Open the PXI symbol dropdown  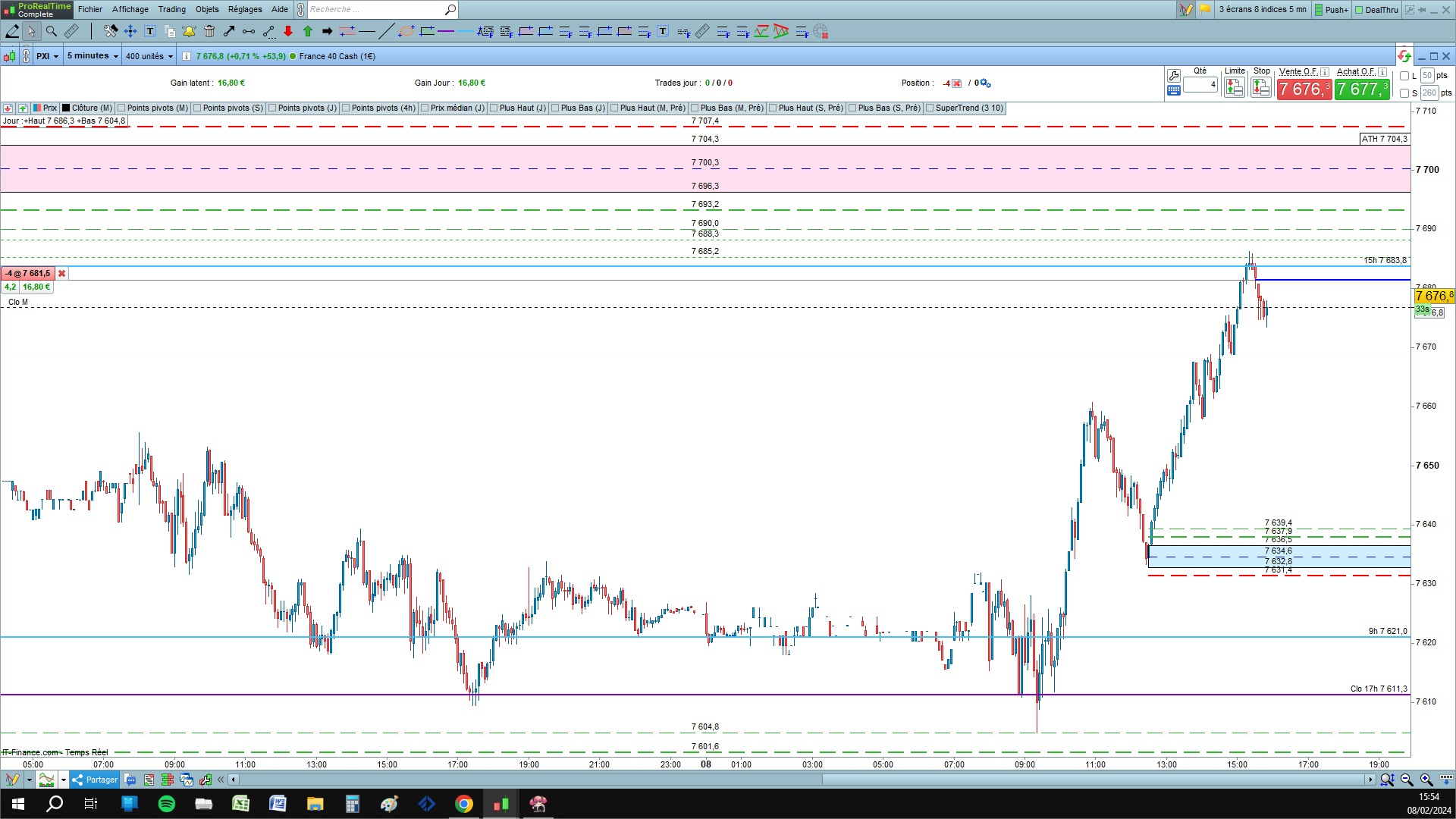coord(47,56)
